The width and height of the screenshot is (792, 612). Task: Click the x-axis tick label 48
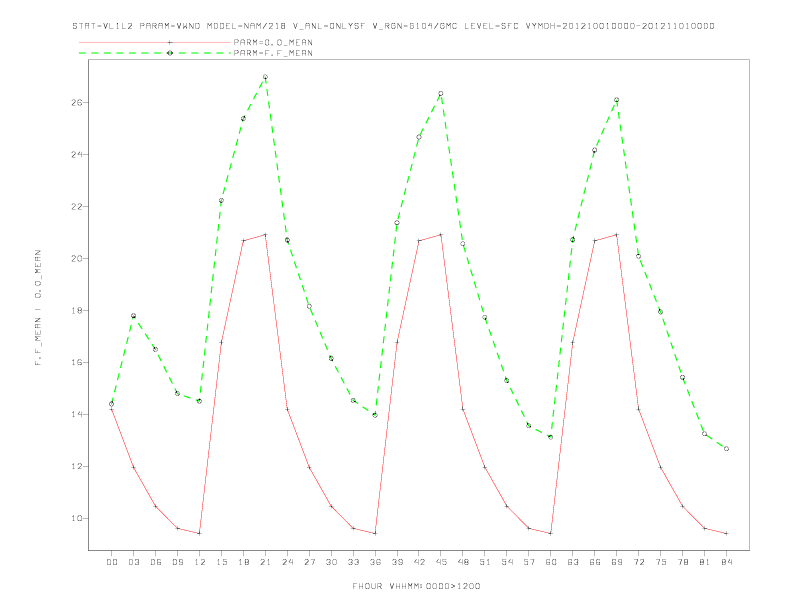463,562
